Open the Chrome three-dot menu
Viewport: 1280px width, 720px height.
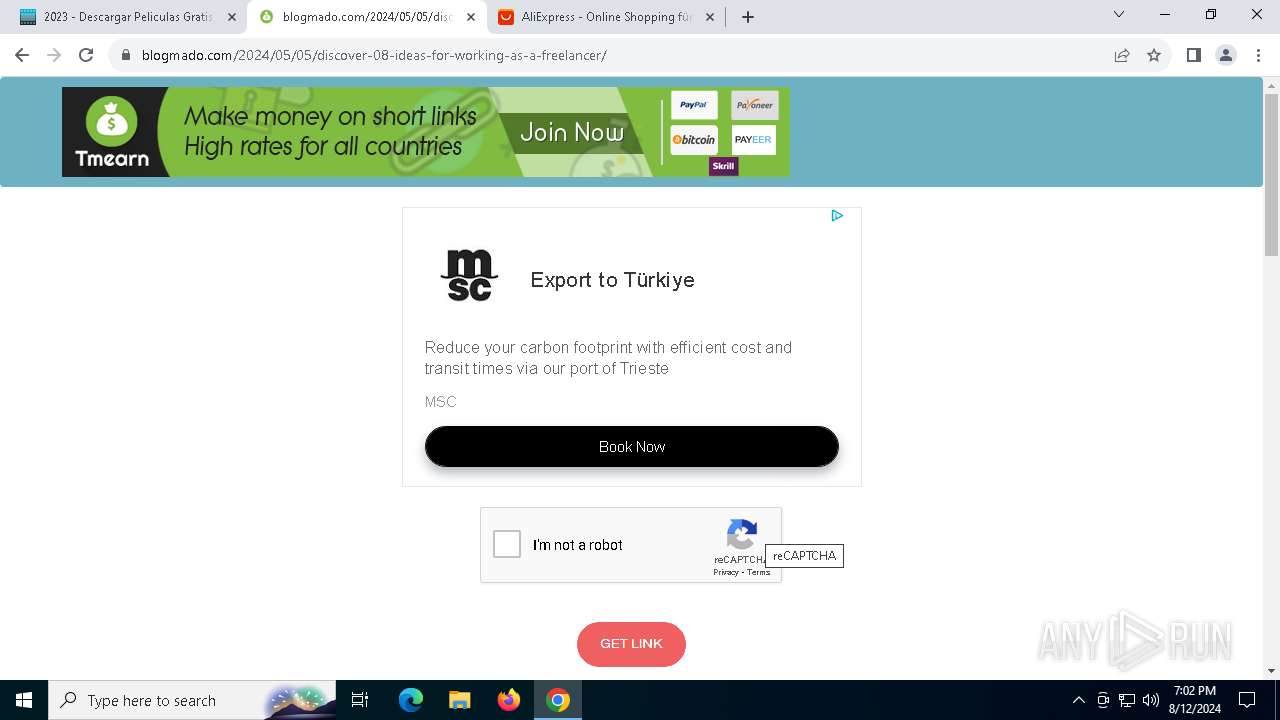(1257, 55)
